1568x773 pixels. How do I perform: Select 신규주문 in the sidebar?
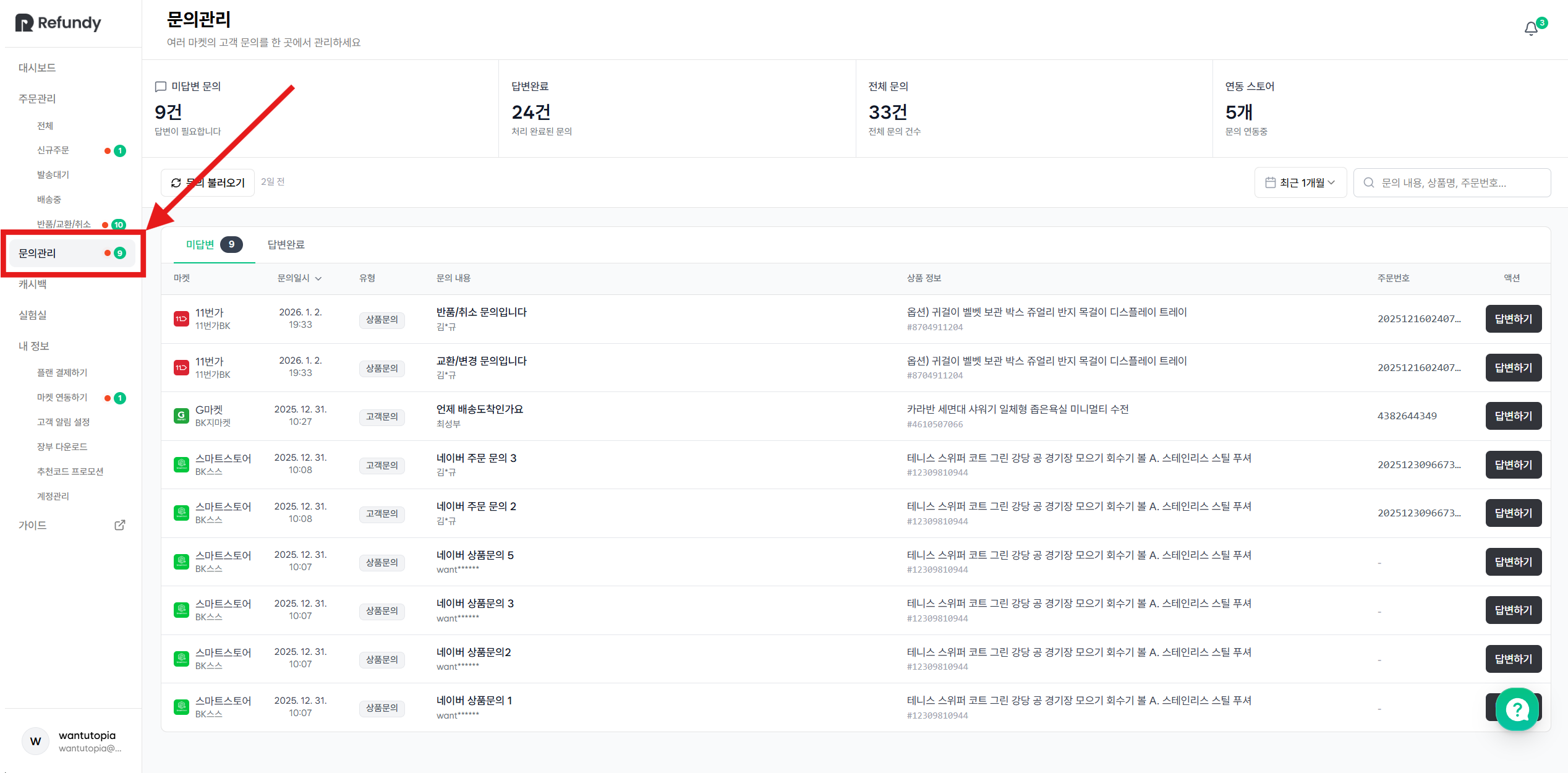tap(53, 150)
